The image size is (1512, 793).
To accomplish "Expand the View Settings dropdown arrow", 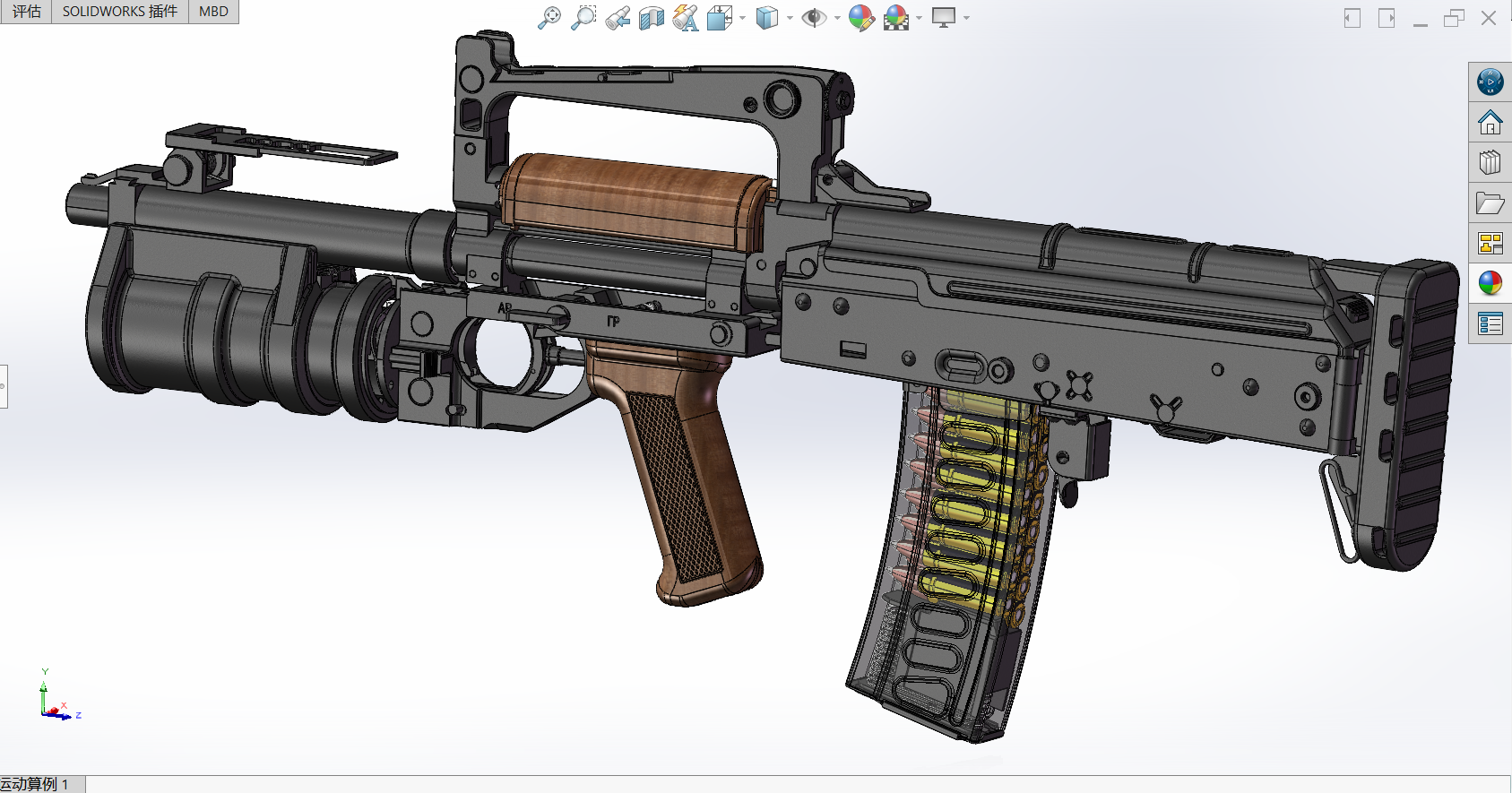I will (x=966, y=18).
